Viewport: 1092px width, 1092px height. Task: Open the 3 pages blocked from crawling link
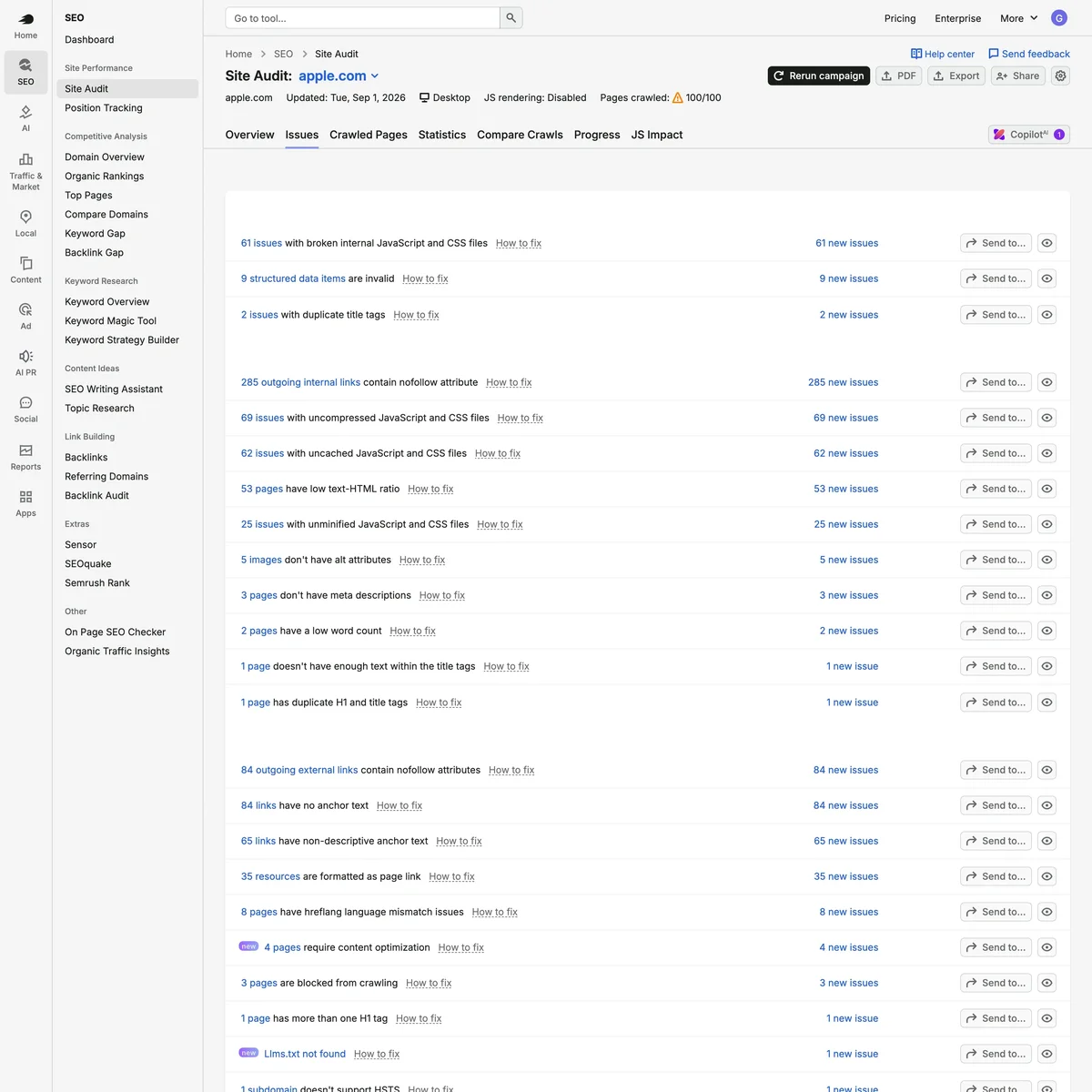point(259,983)
